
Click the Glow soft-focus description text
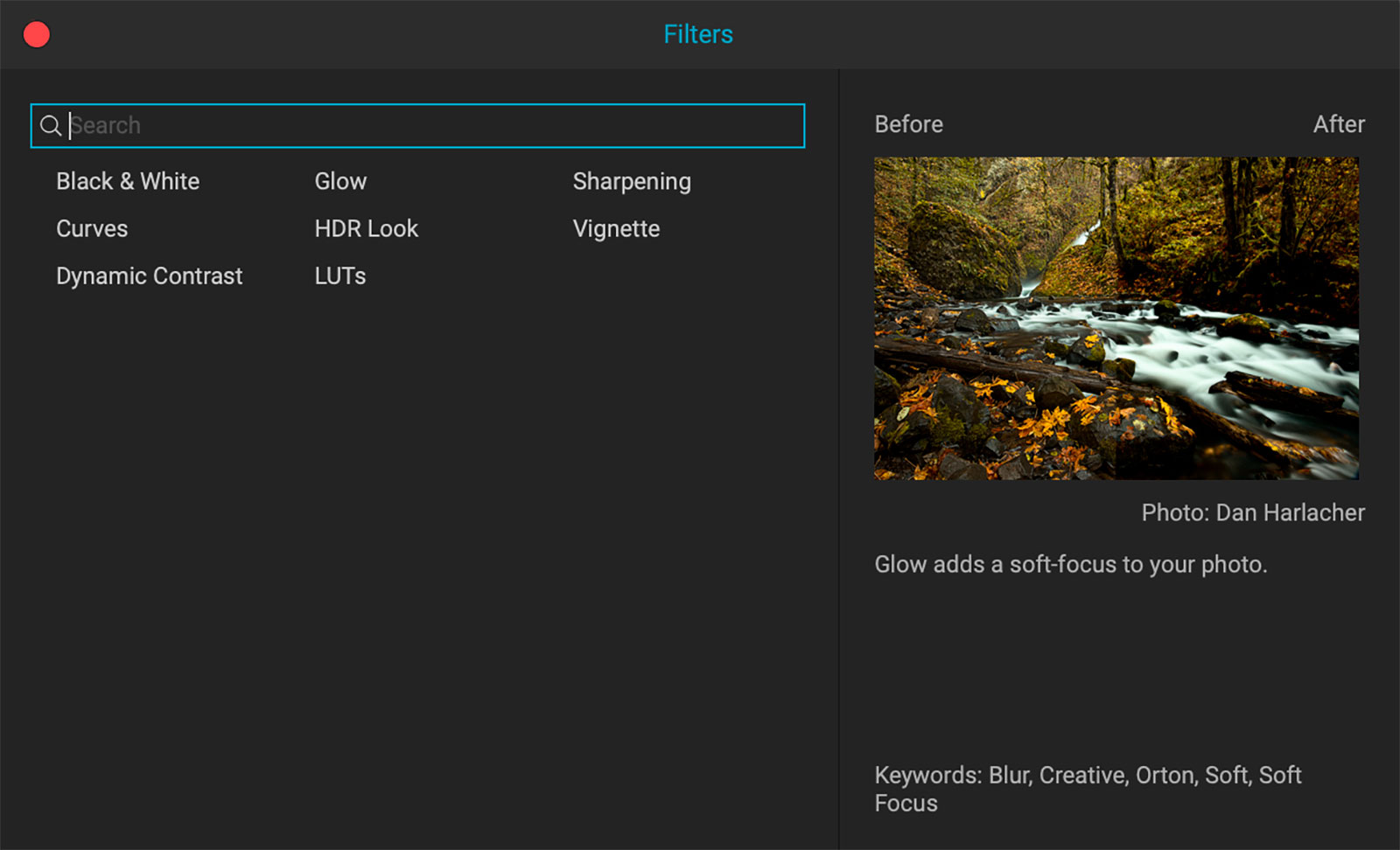[x=1070, y=564]
